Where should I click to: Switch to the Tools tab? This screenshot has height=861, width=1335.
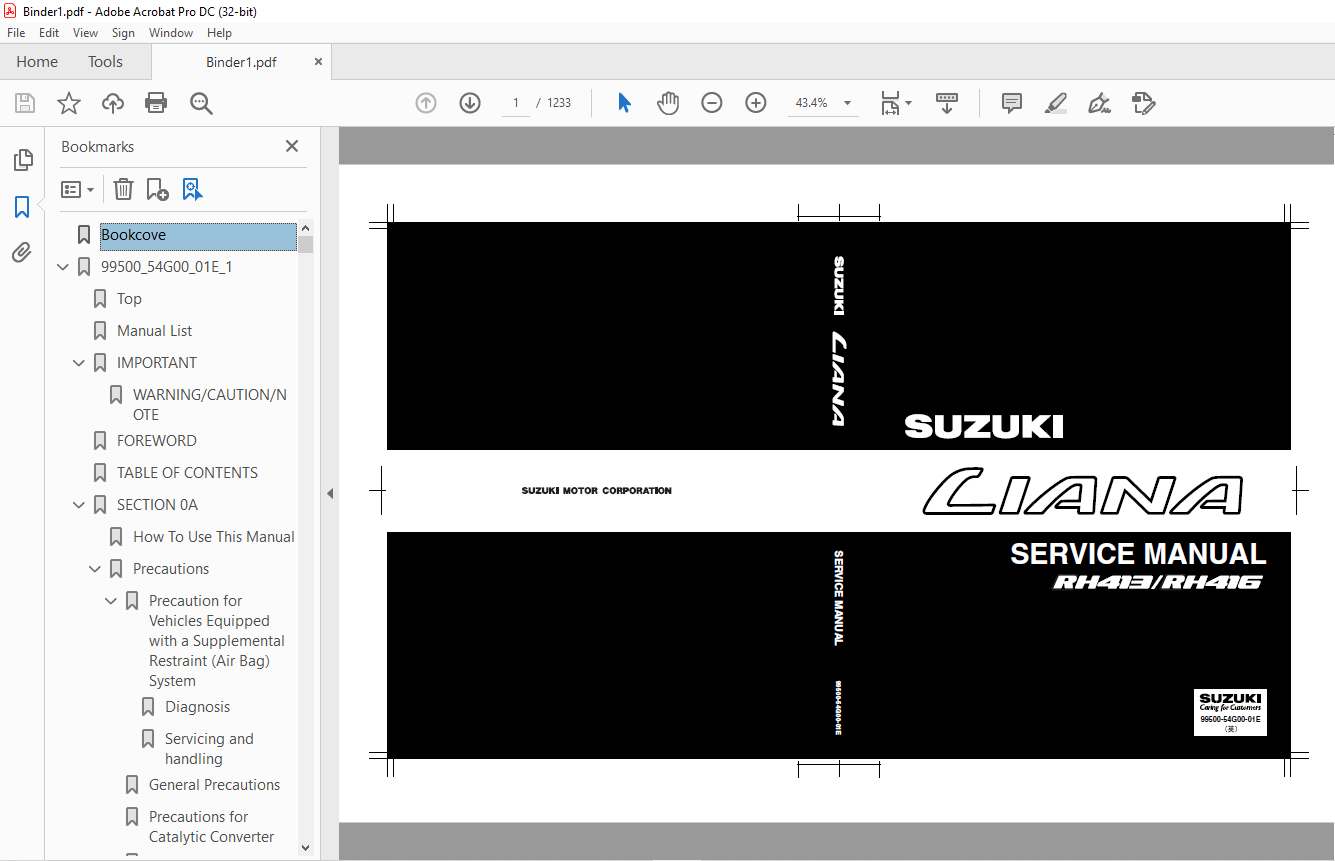click(105, 62)
